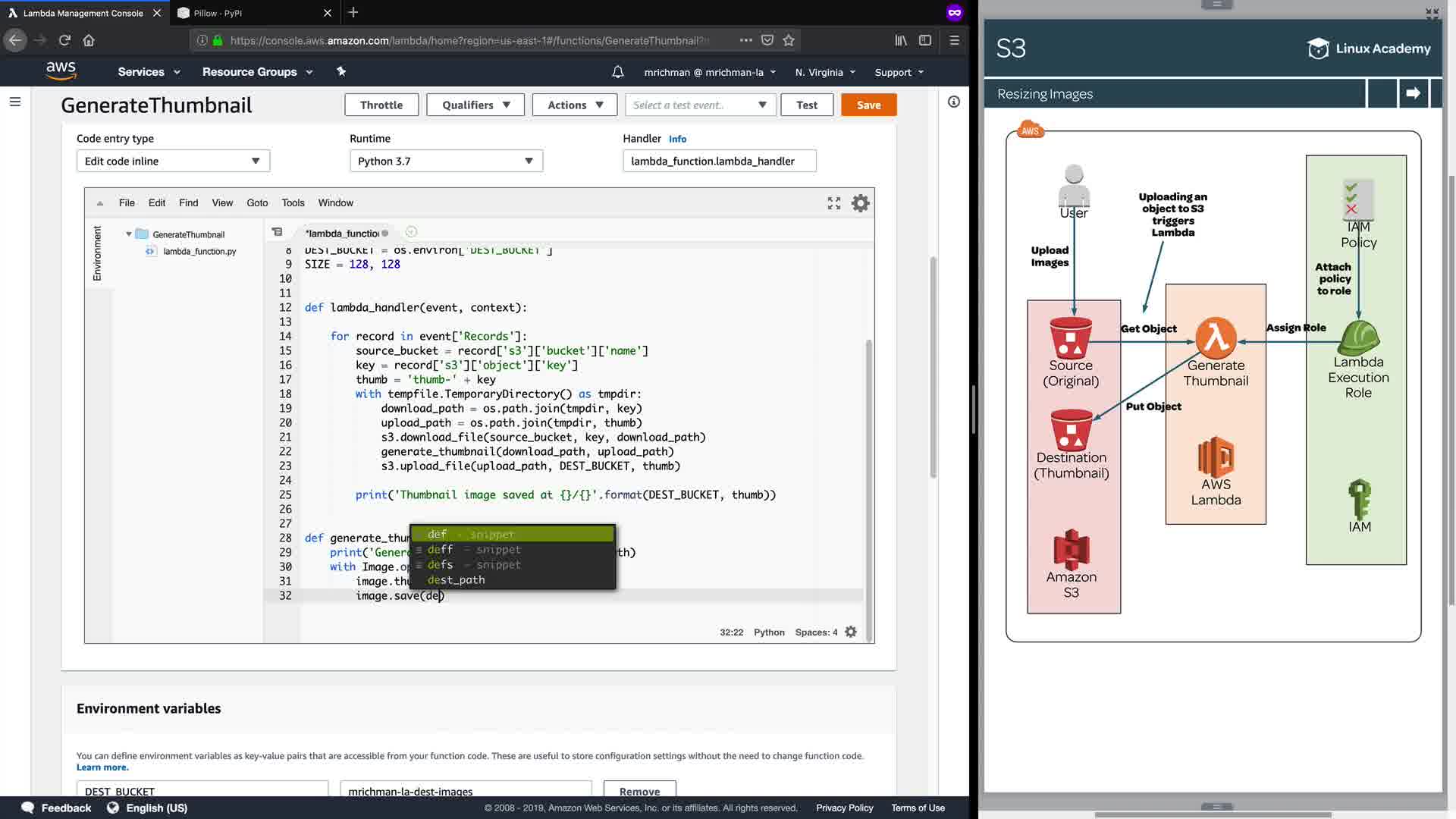Screen dimensions: 1456x819
Task: Click the Handler input field
Action: tap(719, 161)
